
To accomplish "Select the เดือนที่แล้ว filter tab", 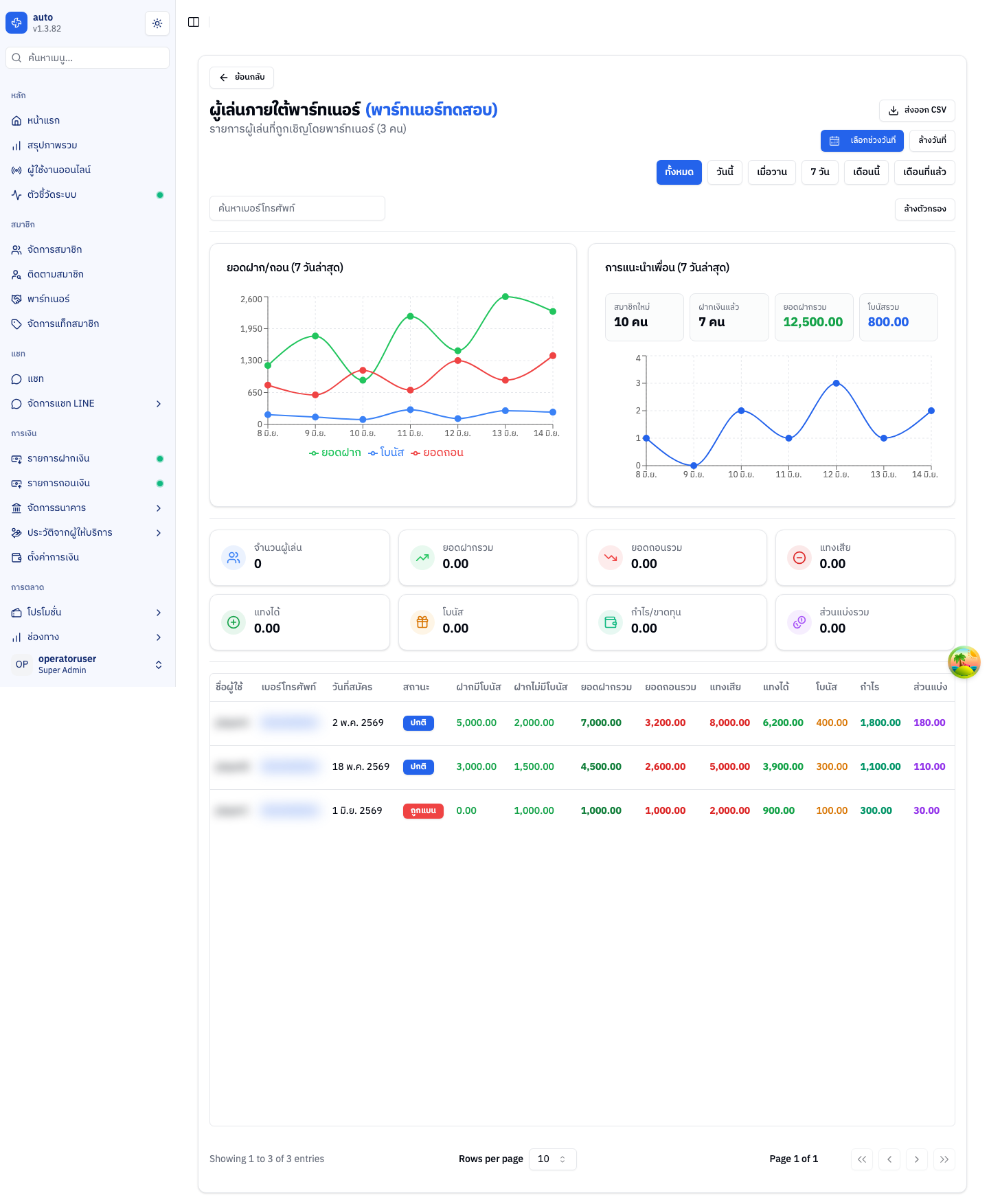I will [x=924, y=172].
